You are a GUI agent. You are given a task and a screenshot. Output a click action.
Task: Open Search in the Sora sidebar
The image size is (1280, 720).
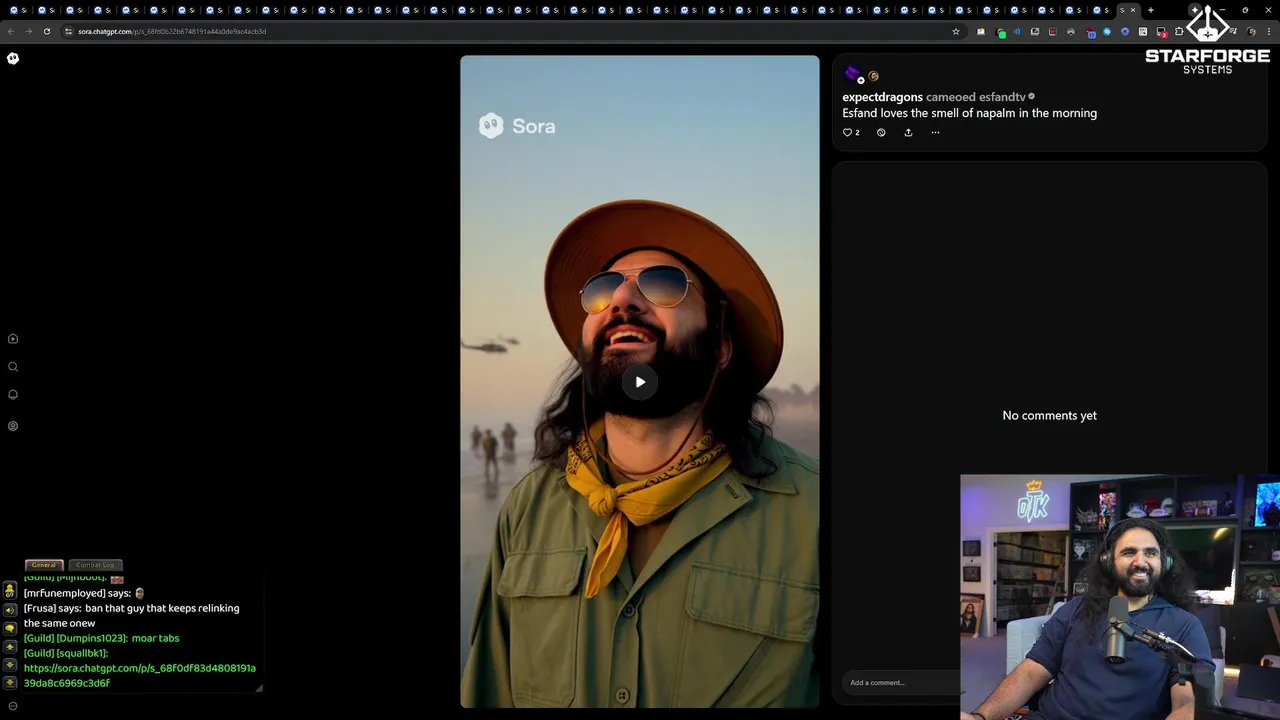pos(13,367)
